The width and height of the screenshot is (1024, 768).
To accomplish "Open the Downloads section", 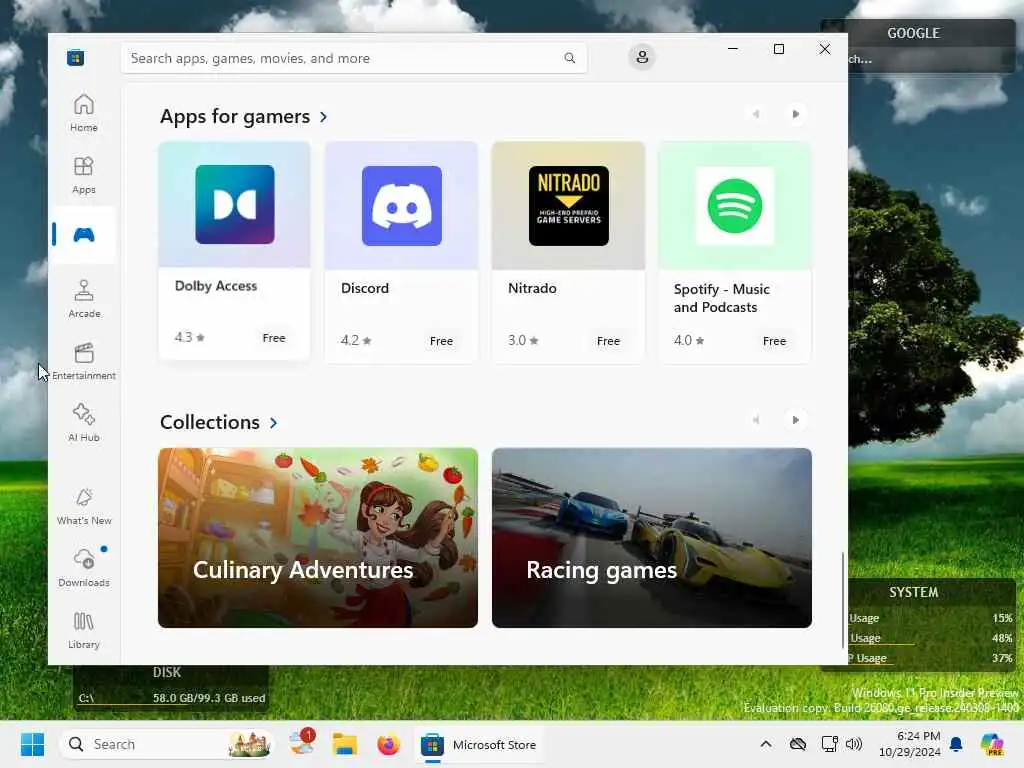I will tap(84, 568).
